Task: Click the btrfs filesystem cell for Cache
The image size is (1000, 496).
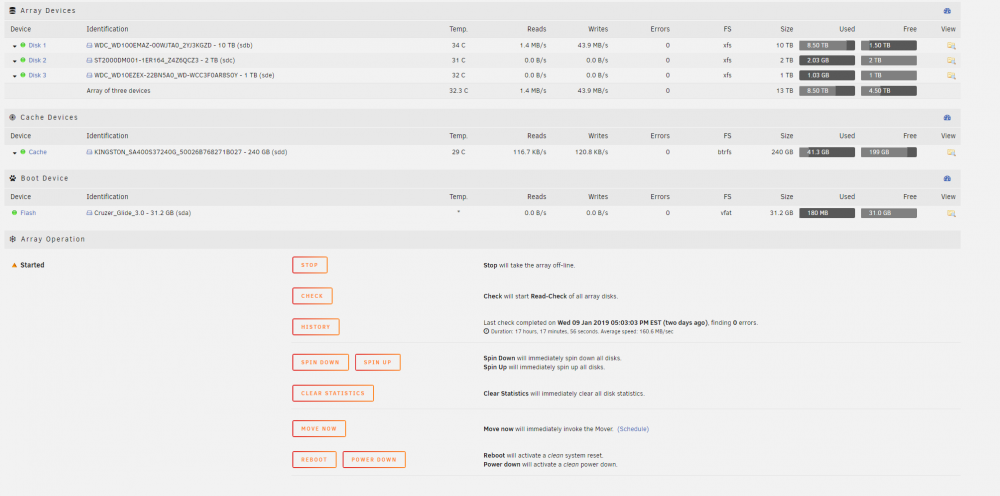Action: tap(724, 152)
